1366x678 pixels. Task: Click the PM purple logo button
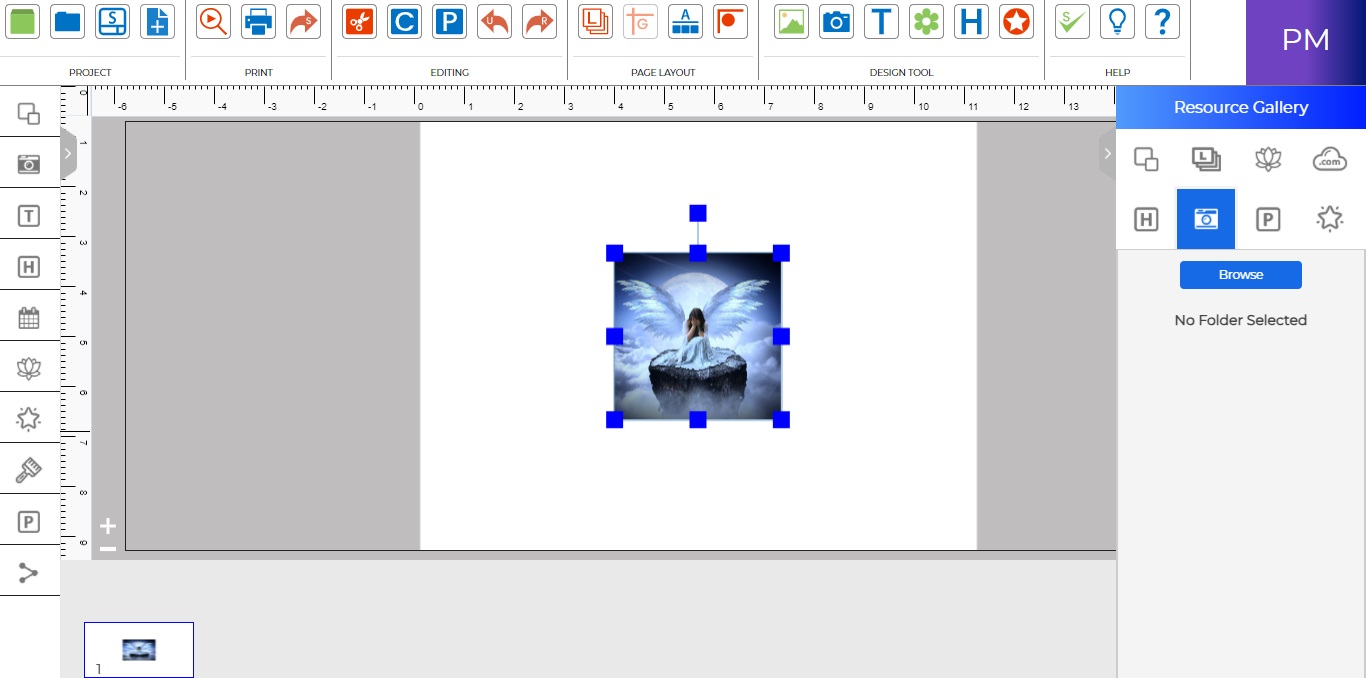(x=1306, y=42)
